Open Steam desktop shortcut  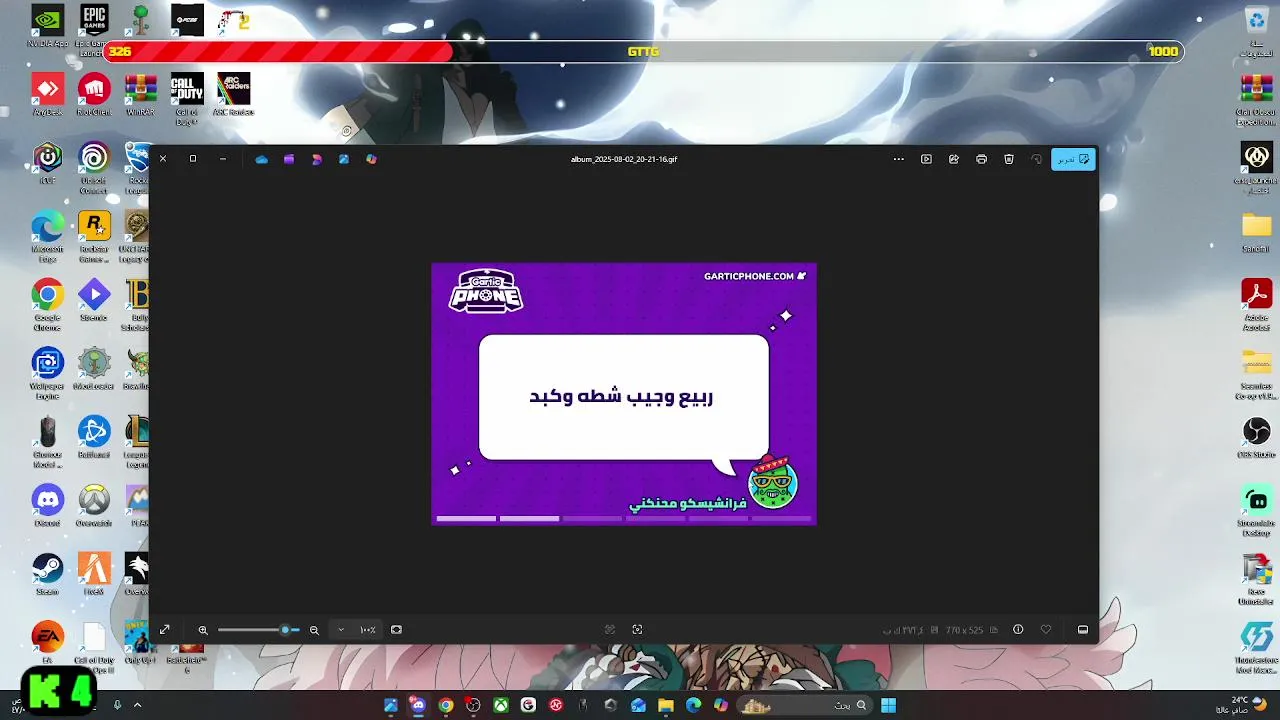tap(47, 574)
